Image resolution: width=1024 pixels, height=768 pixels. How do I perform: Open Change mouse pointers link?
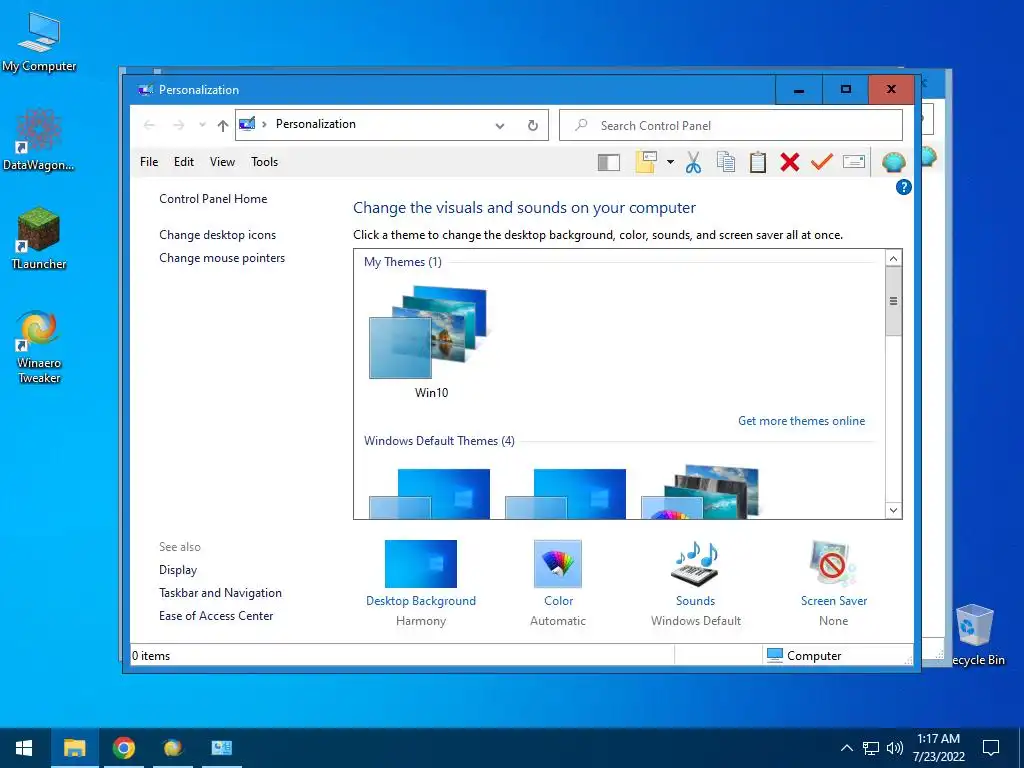click(222, 258)
